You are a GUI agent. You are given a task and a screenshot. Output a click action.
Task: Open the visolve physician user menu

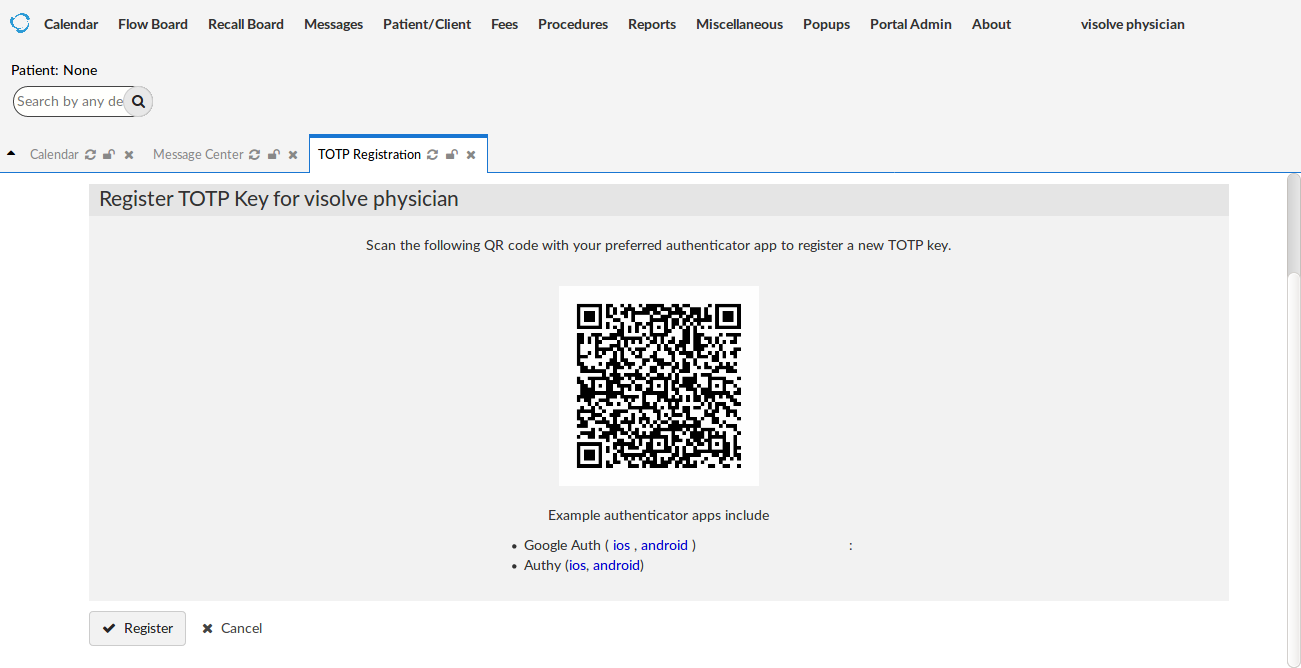tap(1133, 24)
